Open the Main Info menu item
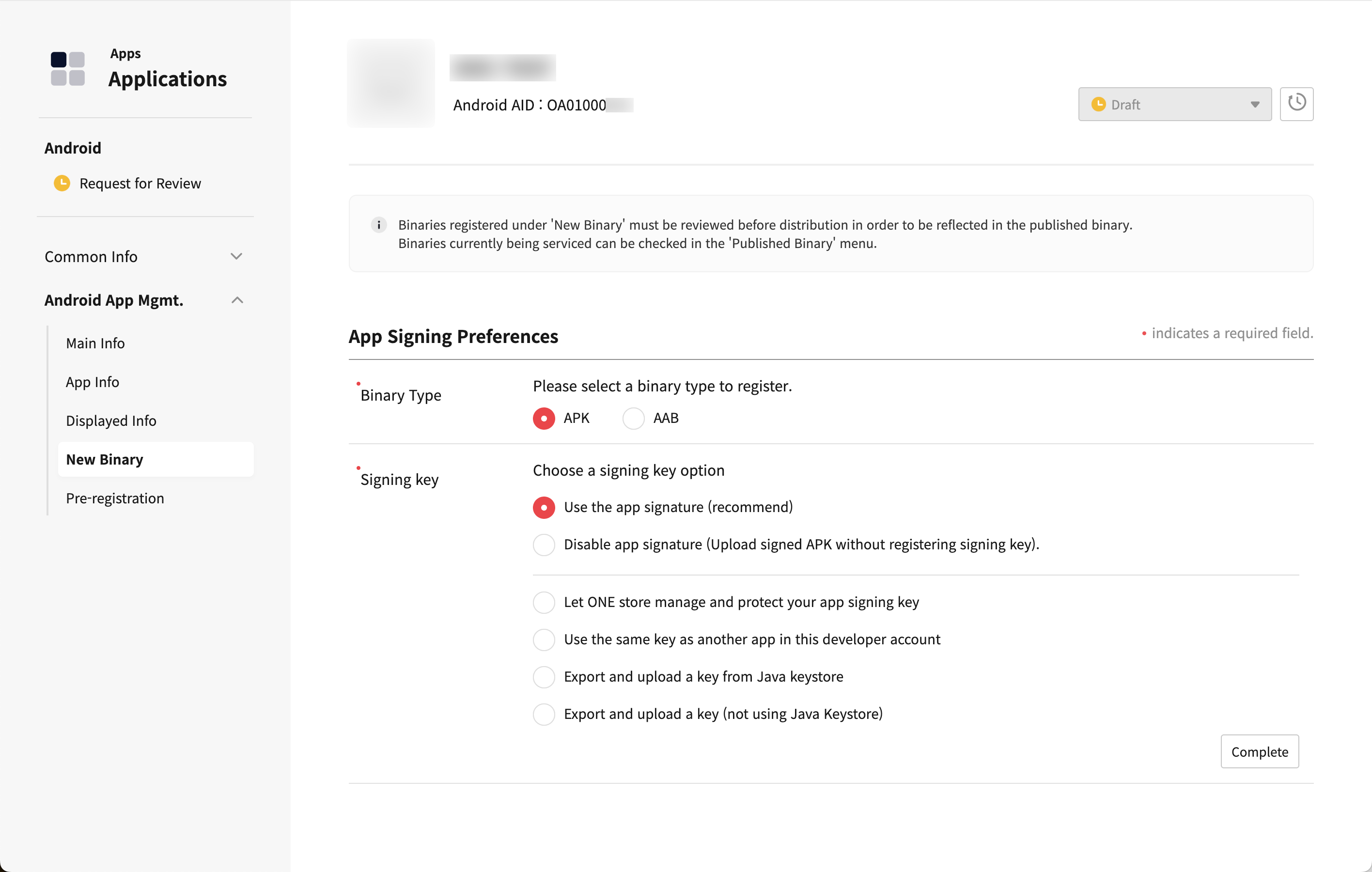This screenshot has height=872, width=1372. click(x=95, y=343)
